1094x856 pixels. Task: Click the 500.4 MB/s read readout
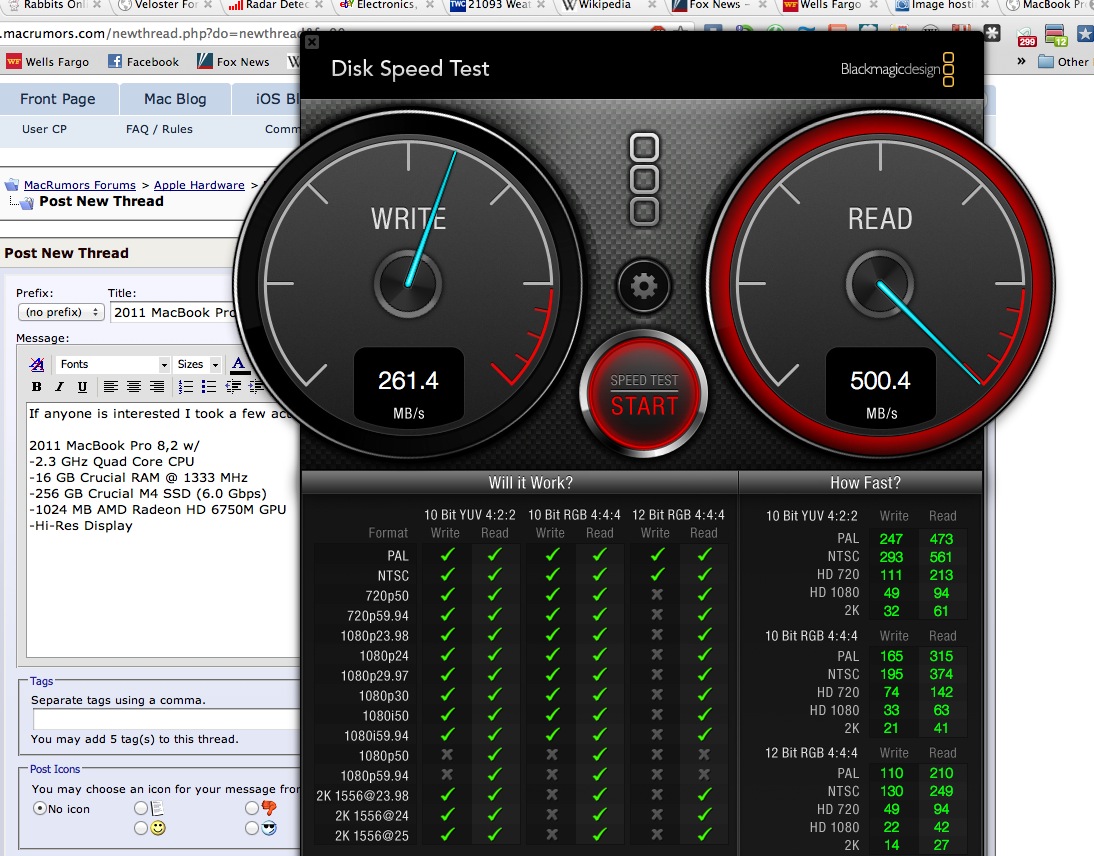(x=881, y=386)
